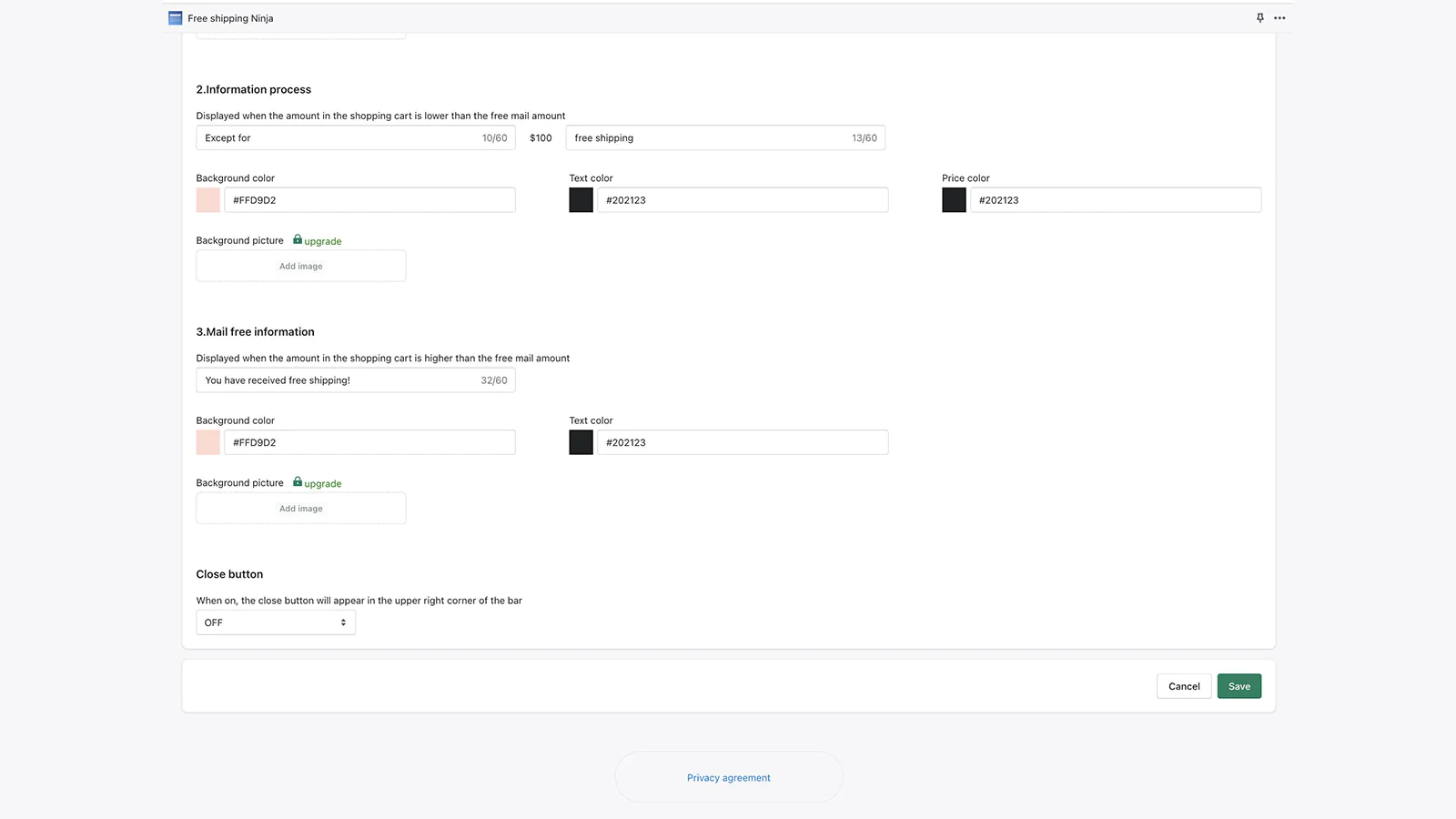Click Add image under Mail free information
Screen dimensions: 1456x819
click(x=301, y=509)
